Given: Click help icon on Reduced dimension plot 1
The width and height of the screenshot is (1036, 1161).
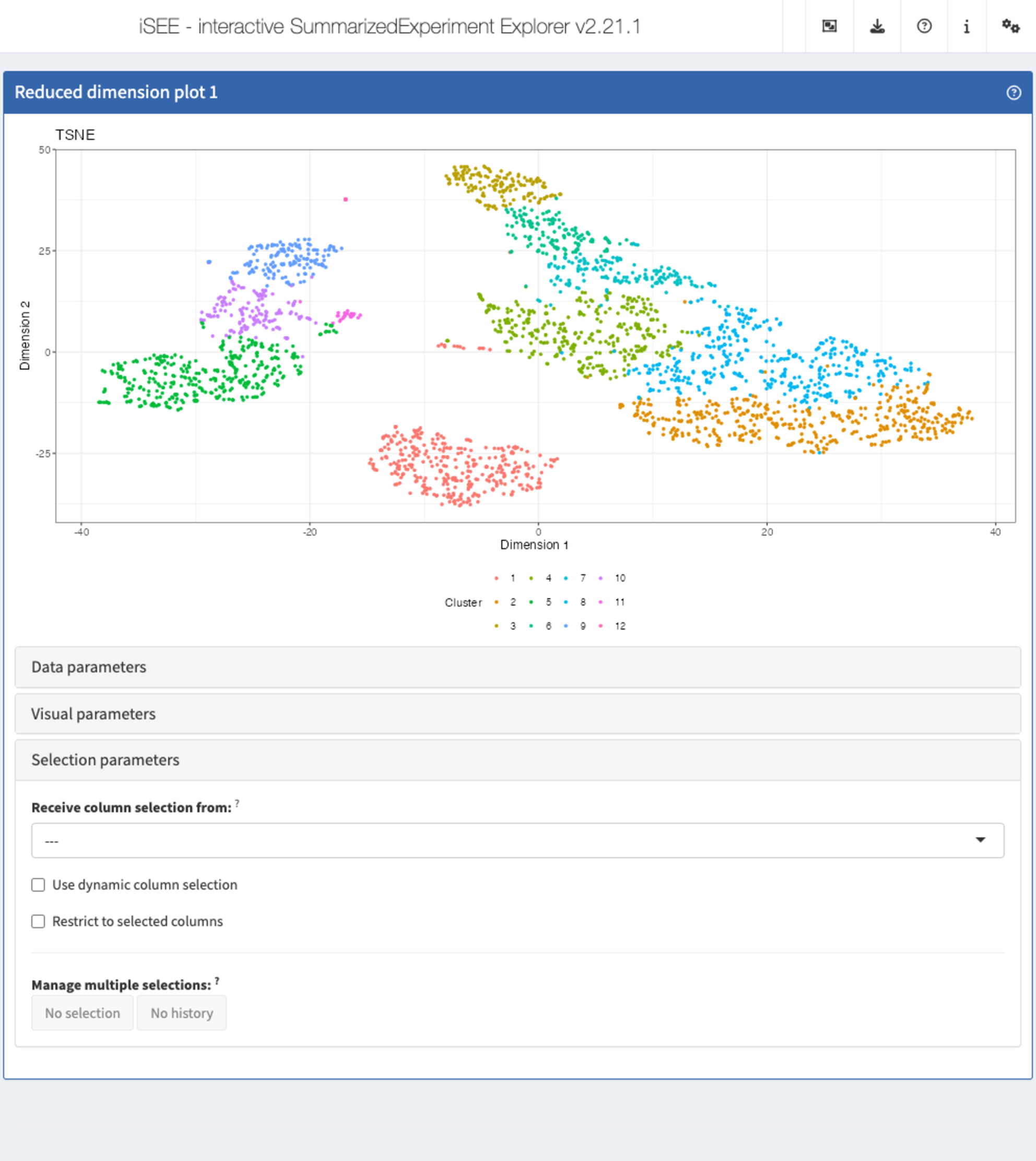Looking at the screenshot, I should (1014, 93).
